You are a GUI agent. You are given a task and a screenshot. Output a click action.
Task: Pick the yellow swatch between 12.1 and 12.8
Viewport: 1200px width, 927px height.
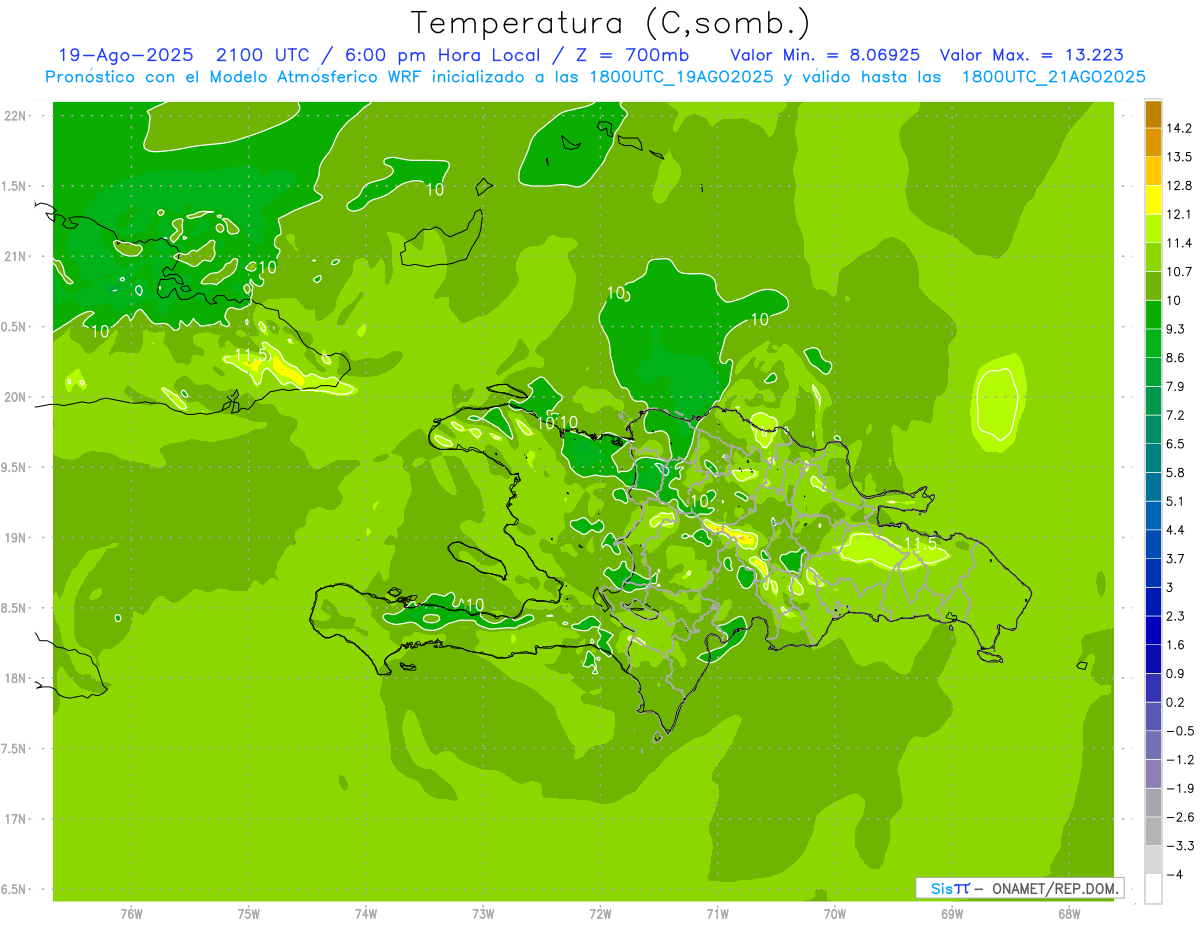click(1153, 200)
